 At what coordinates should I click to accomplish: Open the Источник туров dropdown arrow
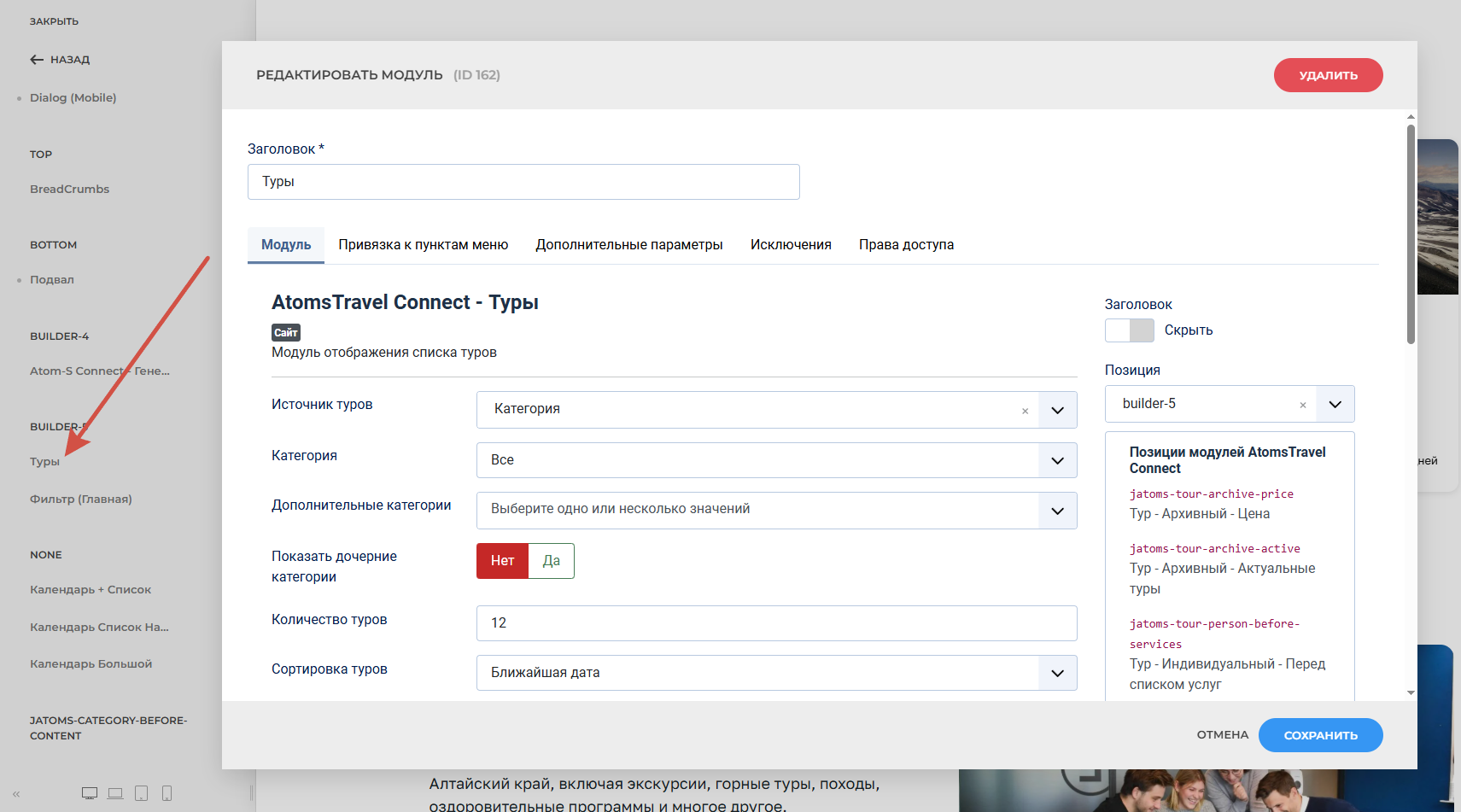1057,410
